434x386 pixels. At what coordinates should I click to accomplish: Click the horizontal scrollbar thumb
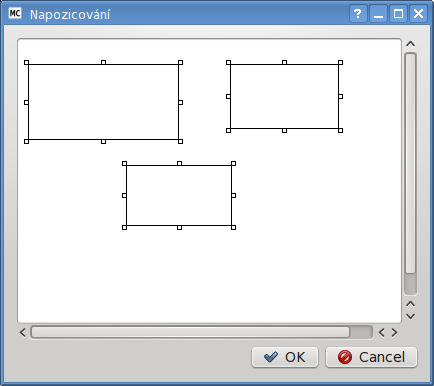190,332
